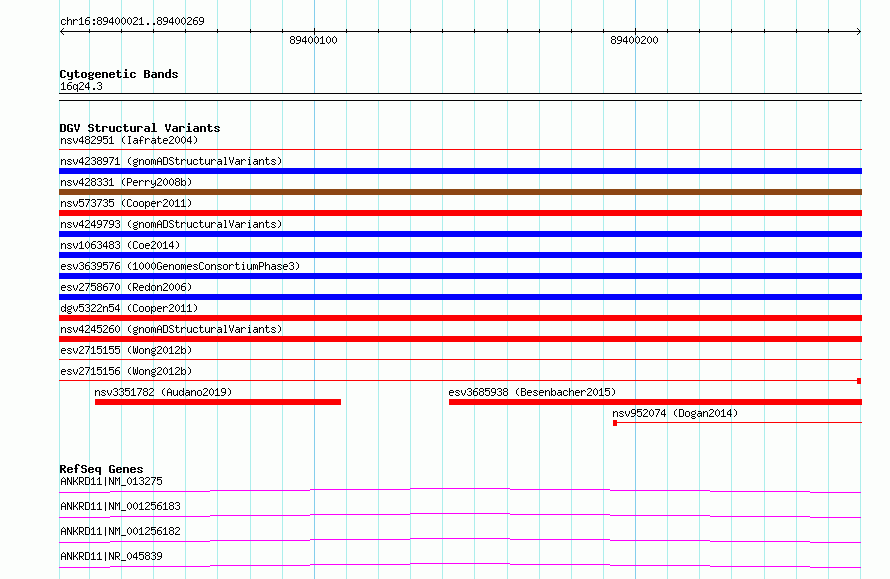
Task: Select the DGV Structural Variants track title
Action: 140,128
